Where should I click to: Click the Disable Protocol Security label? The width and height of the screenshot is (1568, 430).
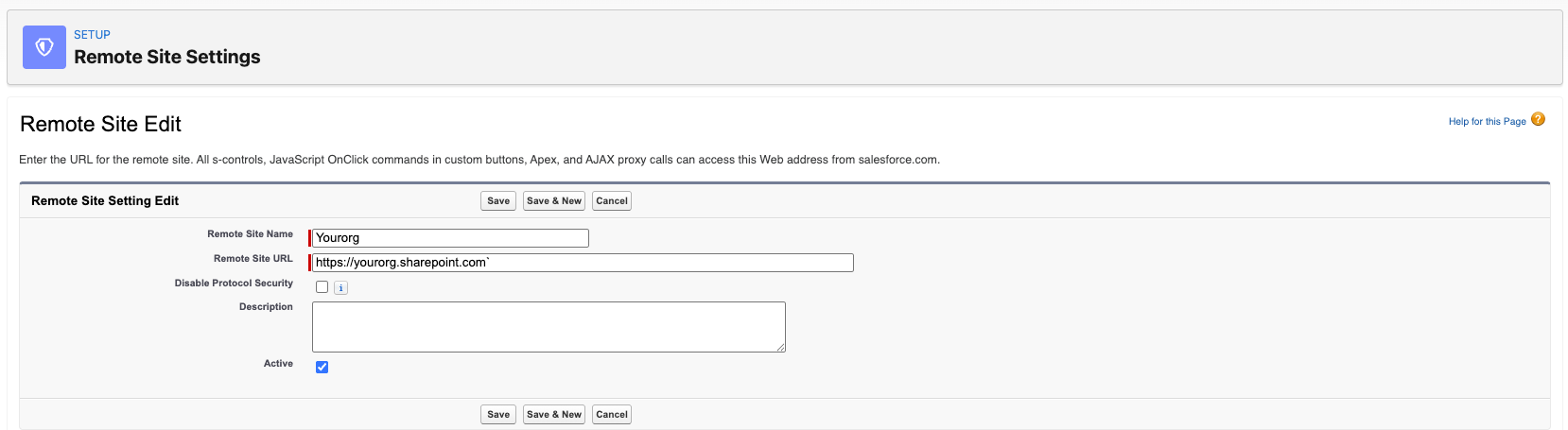click(x=234, y=284)
